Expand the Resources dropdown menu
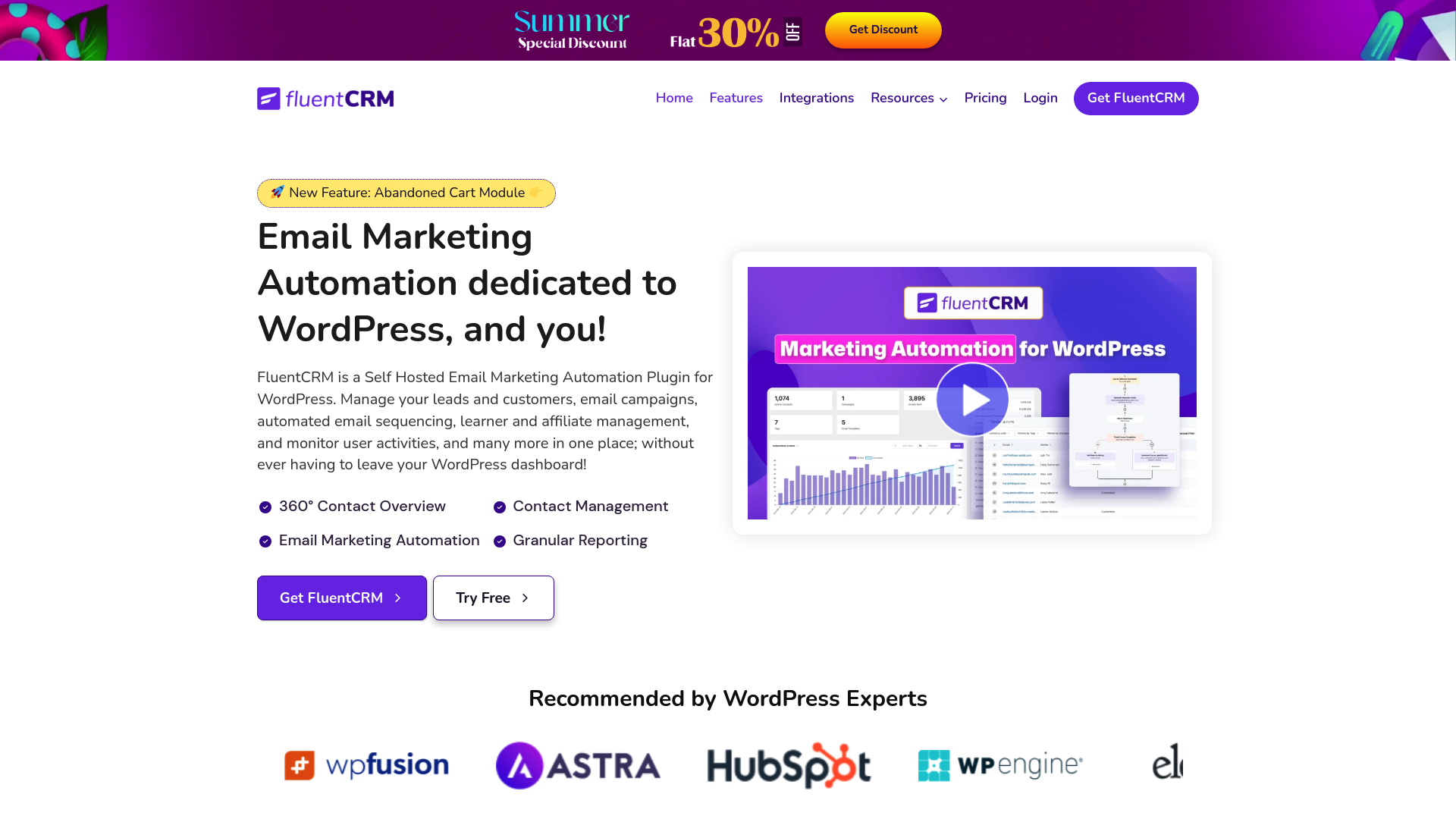Viewport: 1456px width, 819px height. click(x=908, y=98)
